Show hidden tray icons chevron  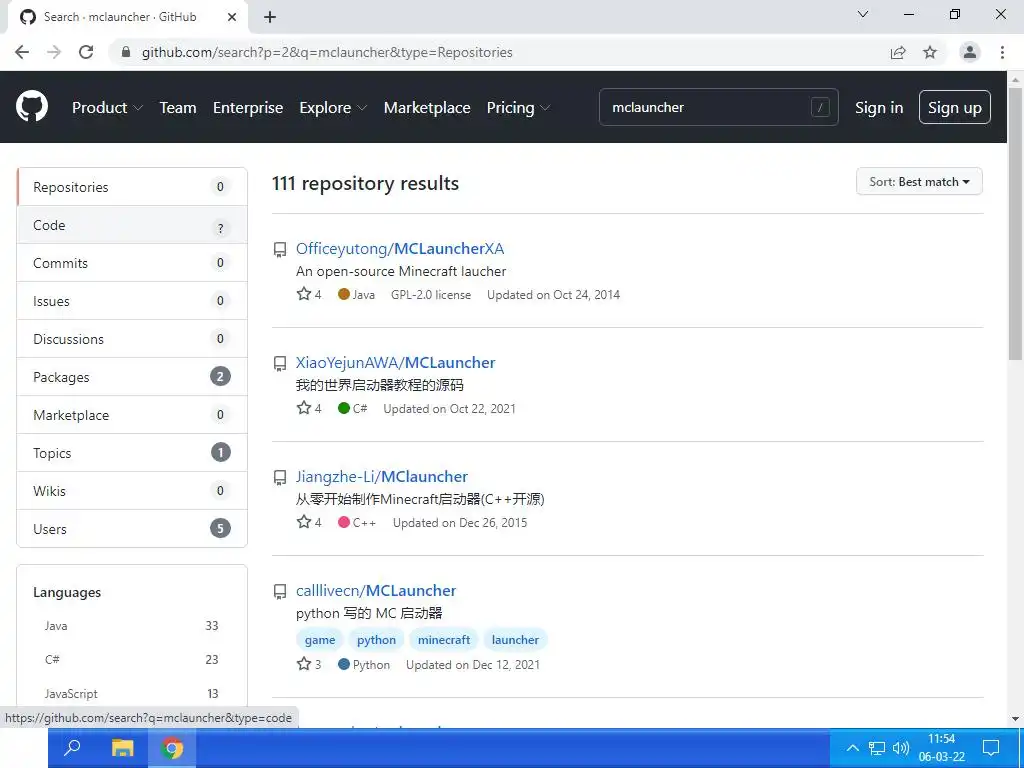click(x=852, y=748)
